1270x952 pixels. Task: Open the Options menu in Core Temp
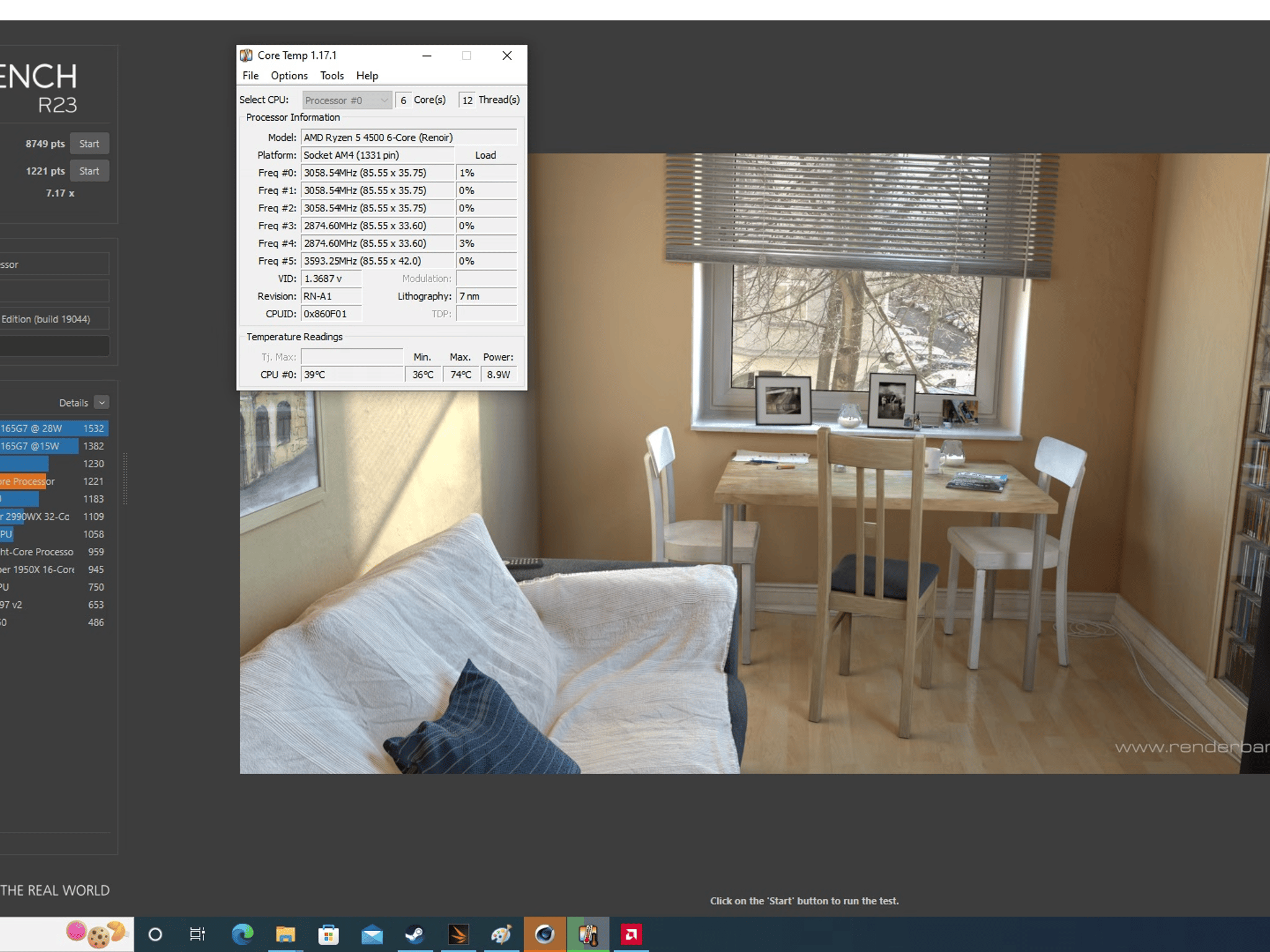coord(289,76)
